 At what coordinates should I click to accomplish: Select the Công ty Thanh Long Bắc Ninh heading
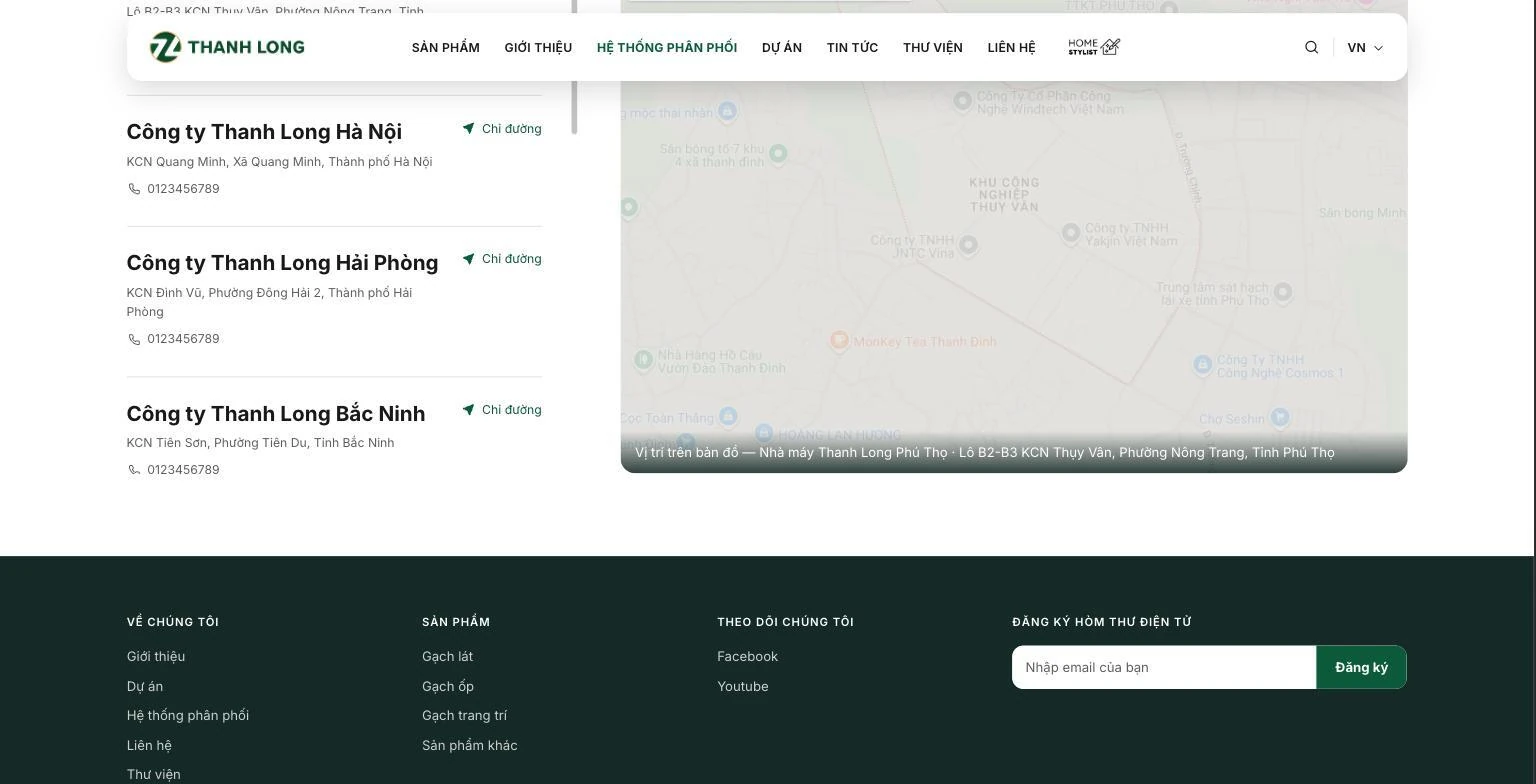click(276, 414)
